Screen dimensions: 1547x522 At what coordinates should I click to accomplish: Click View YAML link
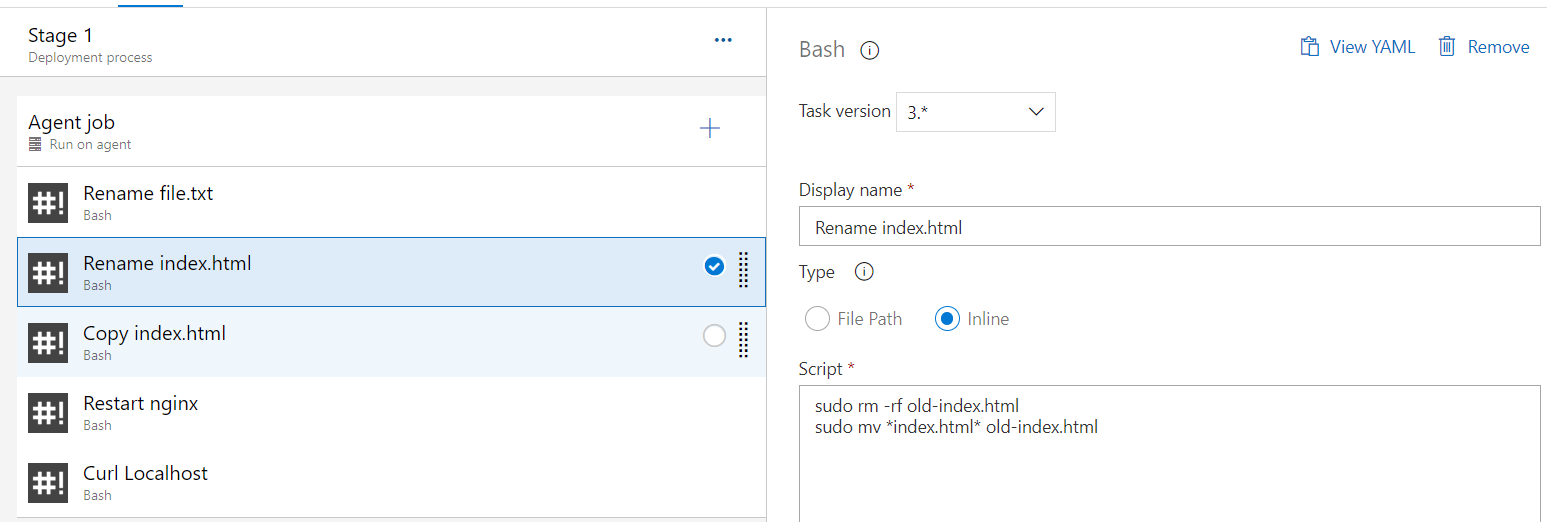click(1358, 47)
